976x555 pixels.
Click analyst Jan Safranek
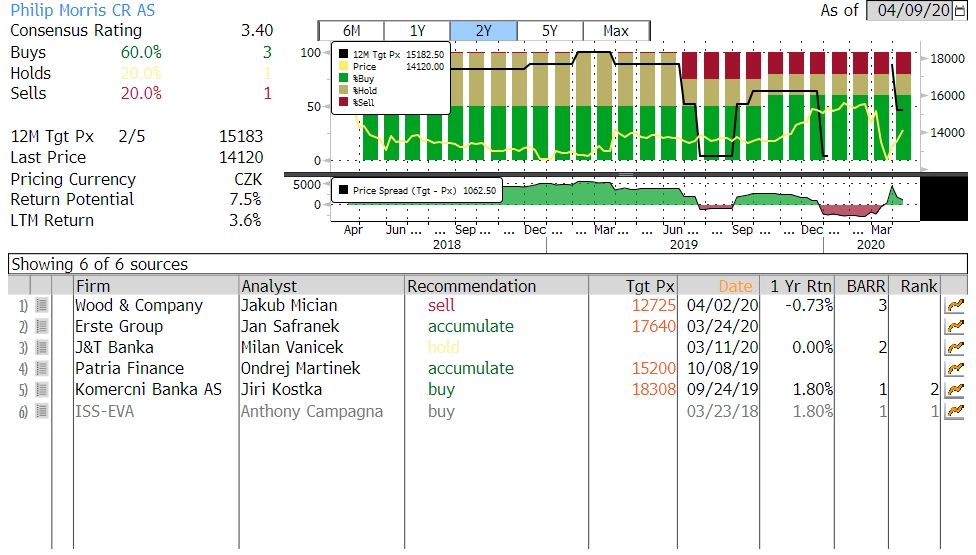[290, 327]
